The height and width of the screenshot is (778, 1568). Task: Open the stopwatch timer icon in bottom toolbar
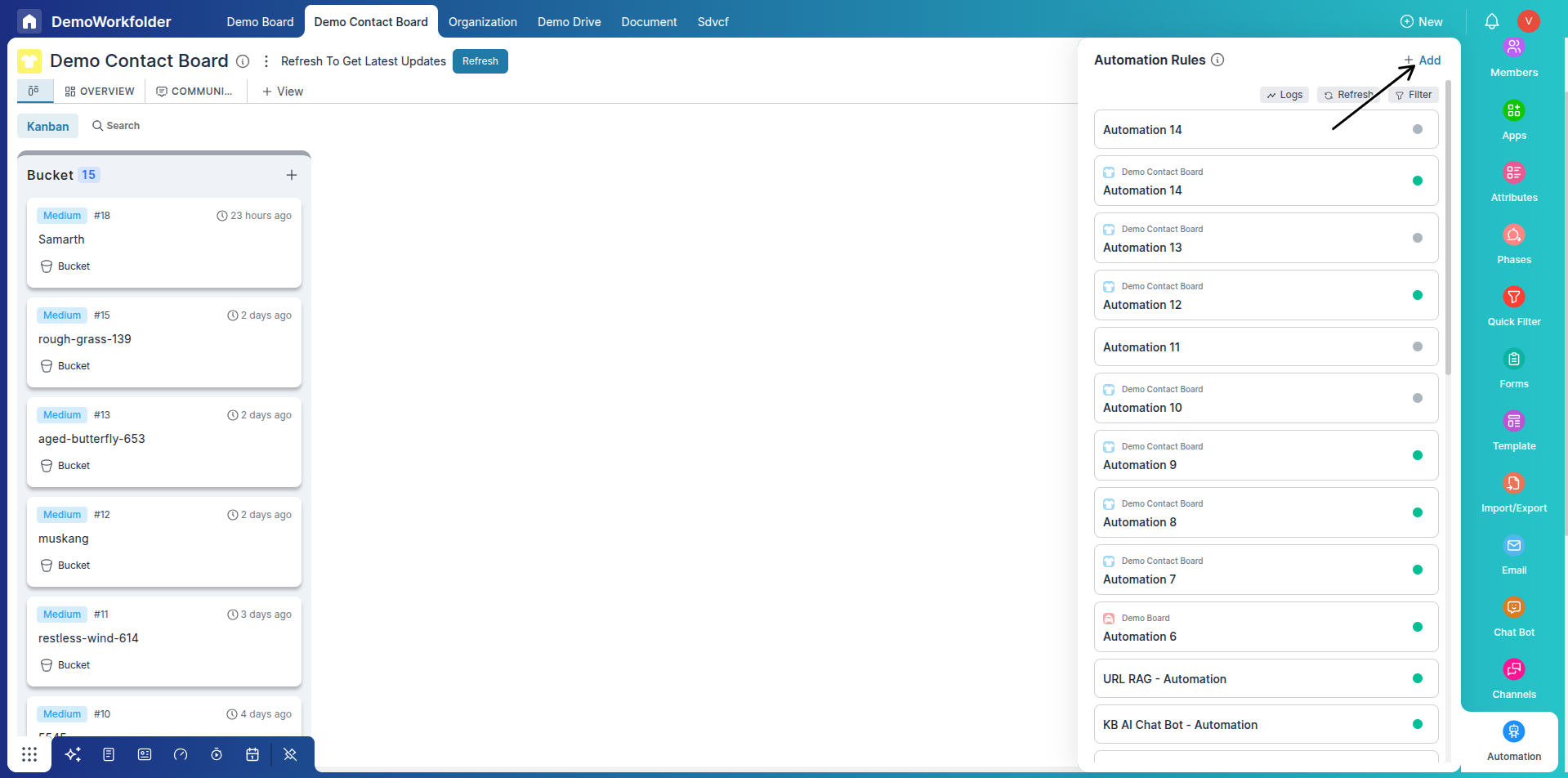217,754
